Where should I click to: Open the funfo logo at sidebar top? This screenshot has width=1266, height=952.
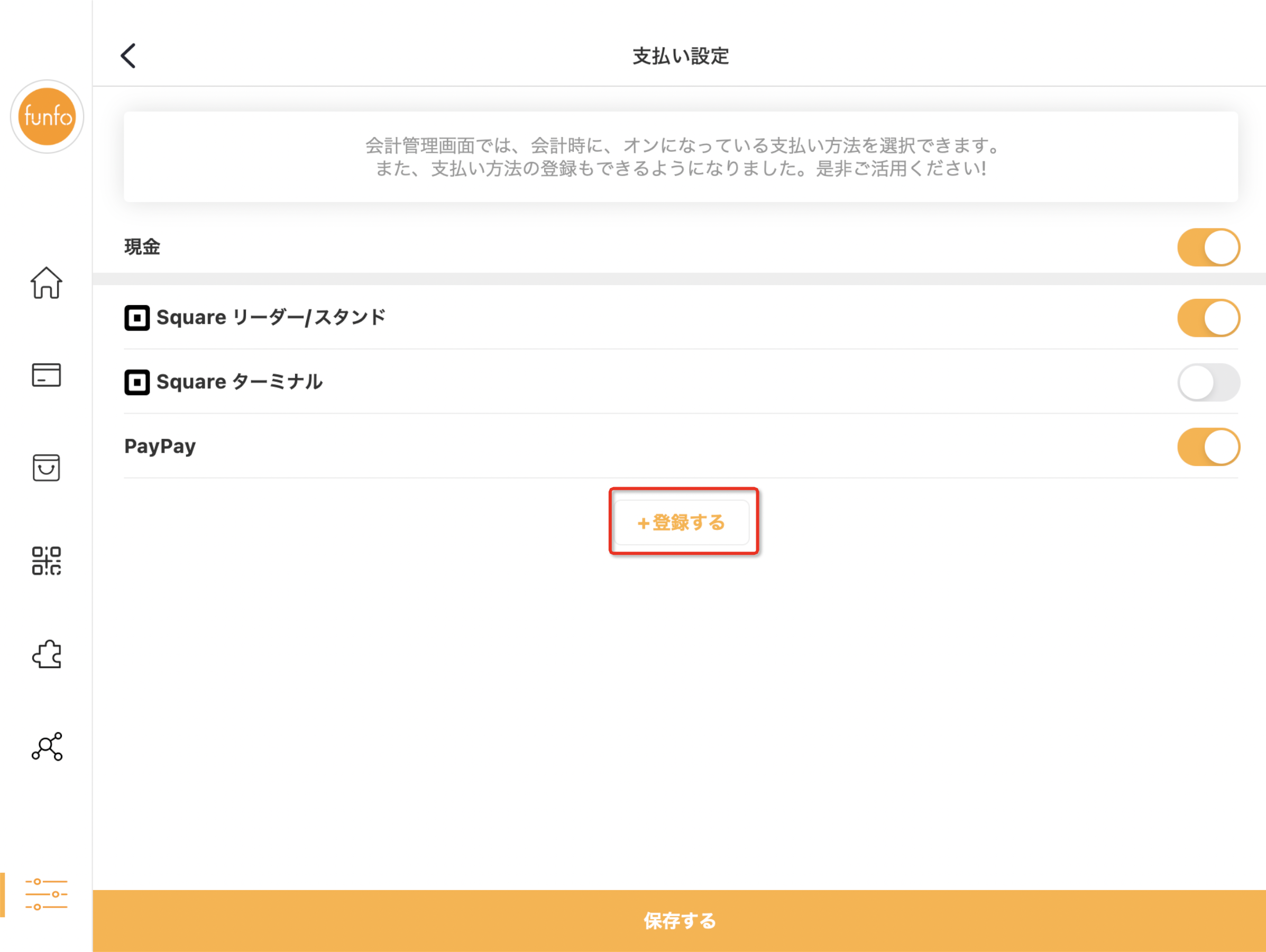tap(47, 117)
